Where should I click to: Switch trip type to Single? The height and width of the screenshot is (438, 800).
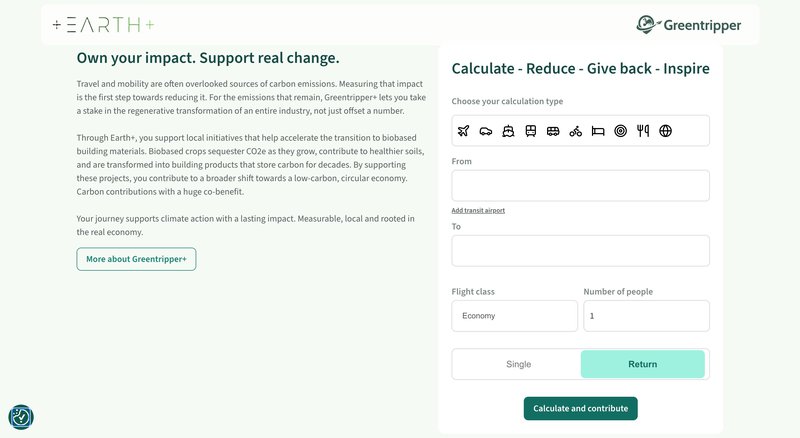click(518, 364)
